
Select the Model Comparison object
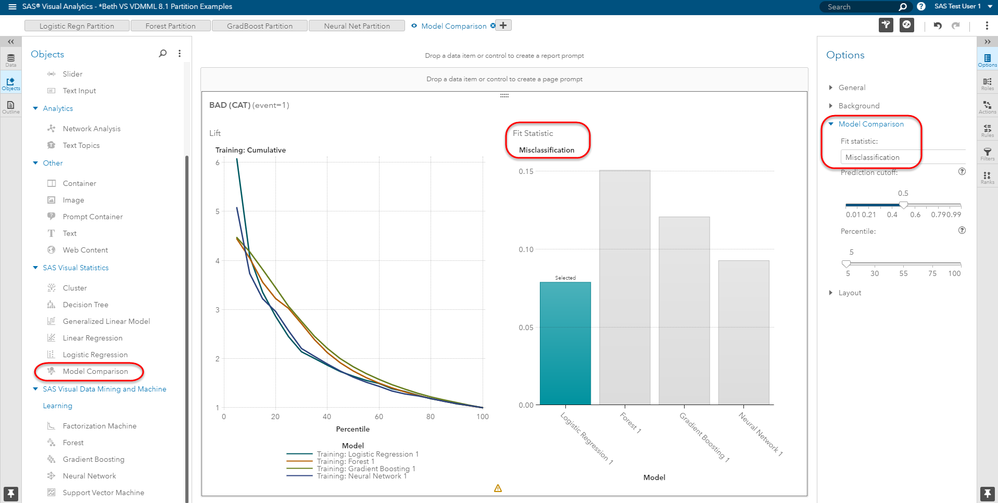(x=95, y=372)
